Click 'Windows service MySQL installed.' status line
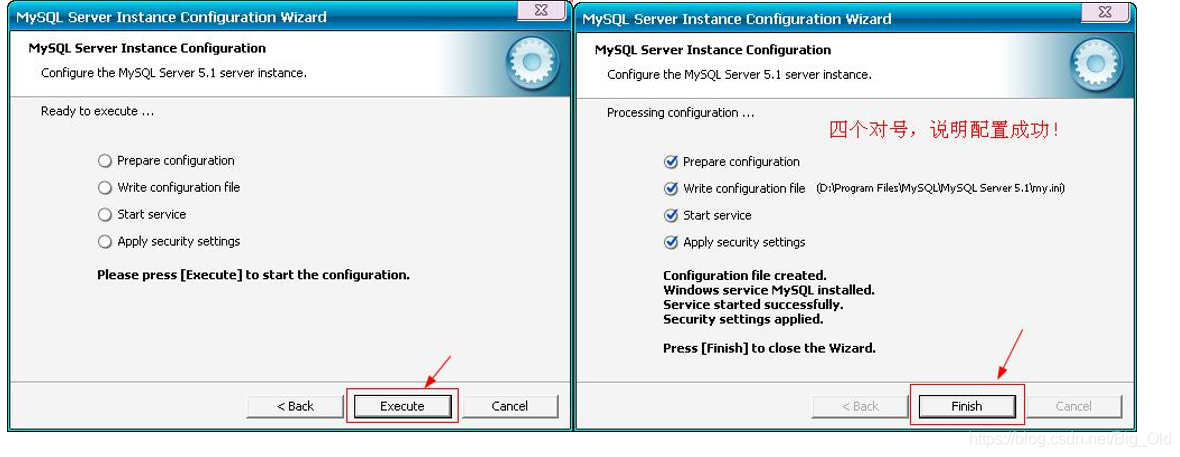1180x457 pixels. pyautogui.click(x=768, y=290)
